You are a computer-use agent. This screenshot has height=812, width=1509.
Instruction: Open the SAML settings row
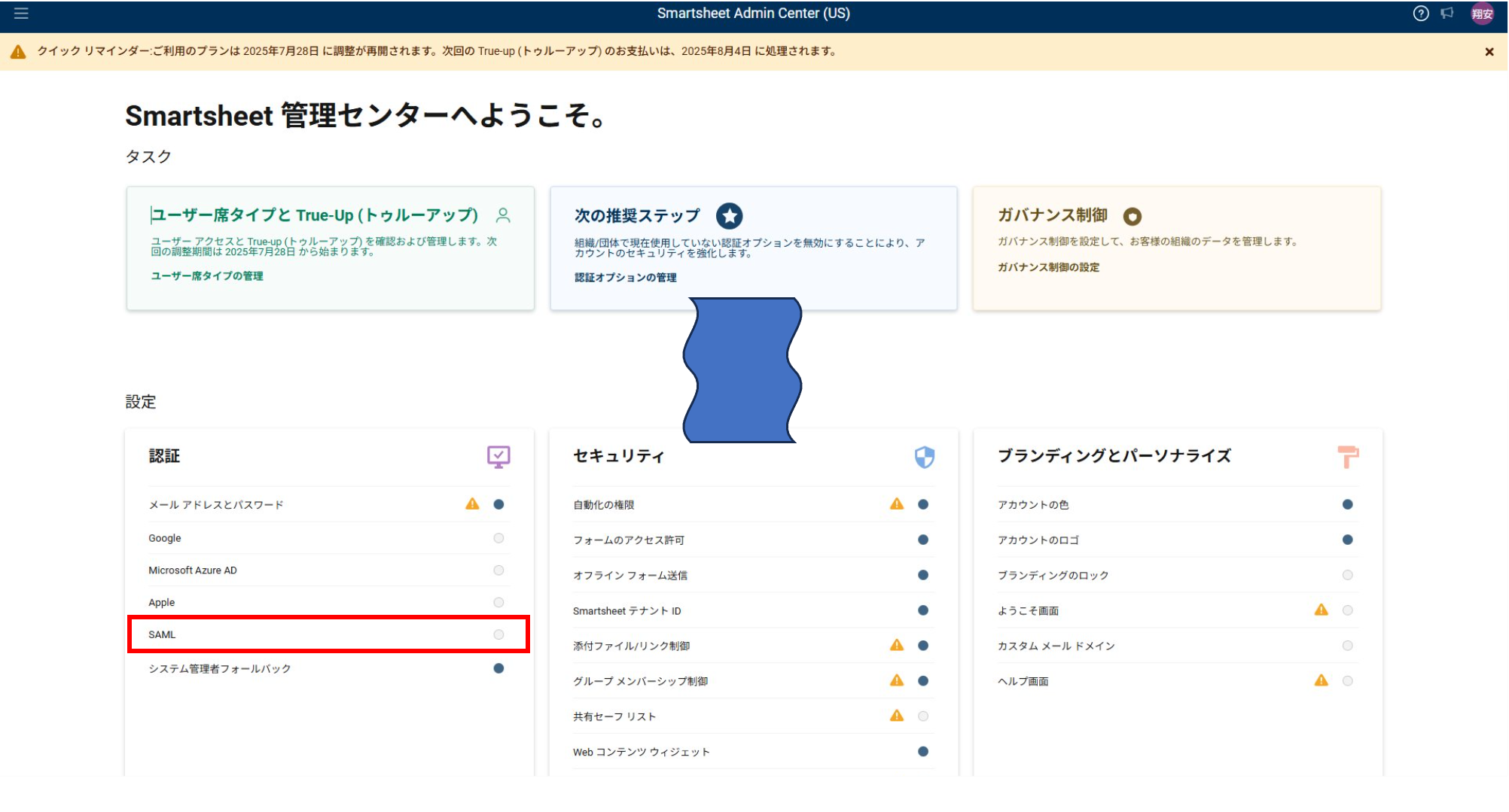[x=328, y=634]
